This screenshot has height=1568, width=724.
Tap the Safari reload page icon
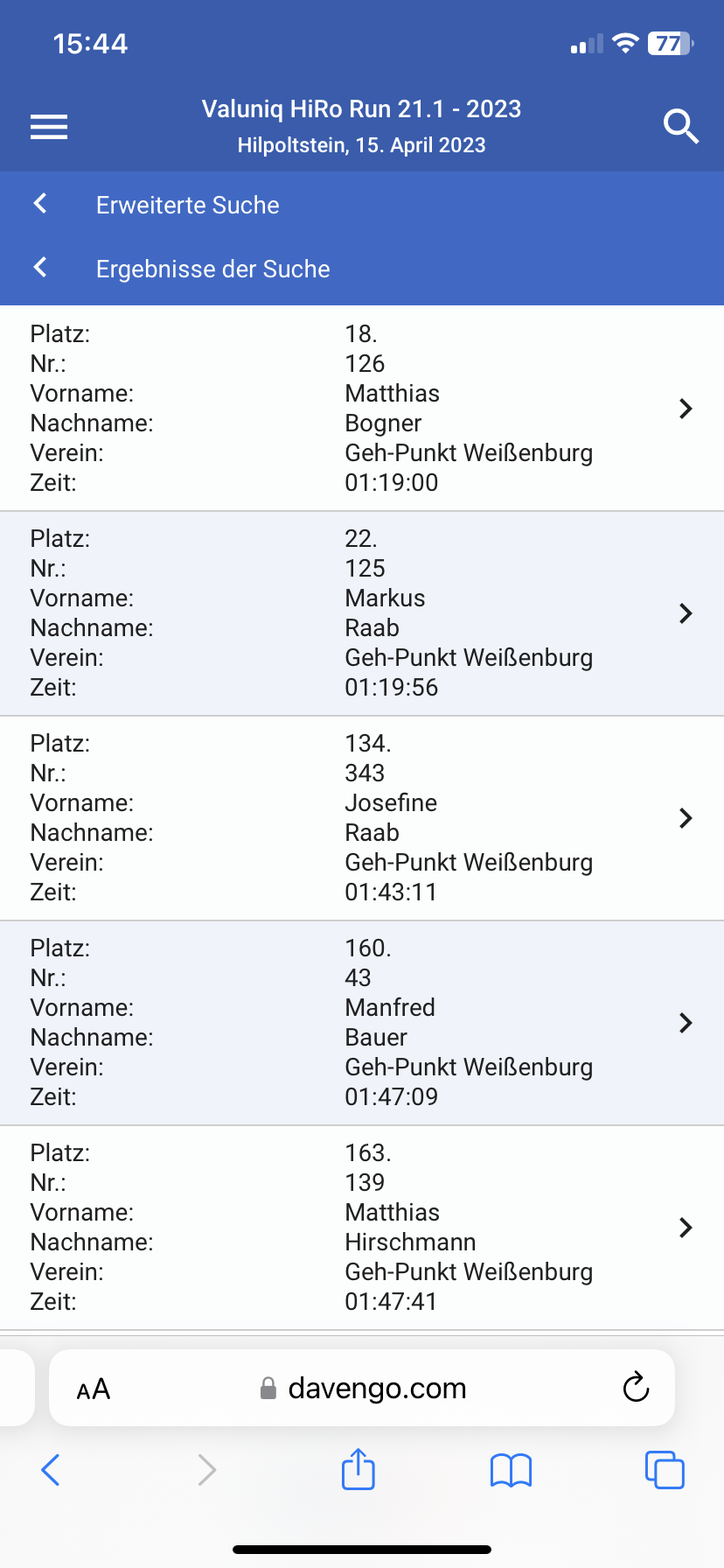pos(636,1387)
